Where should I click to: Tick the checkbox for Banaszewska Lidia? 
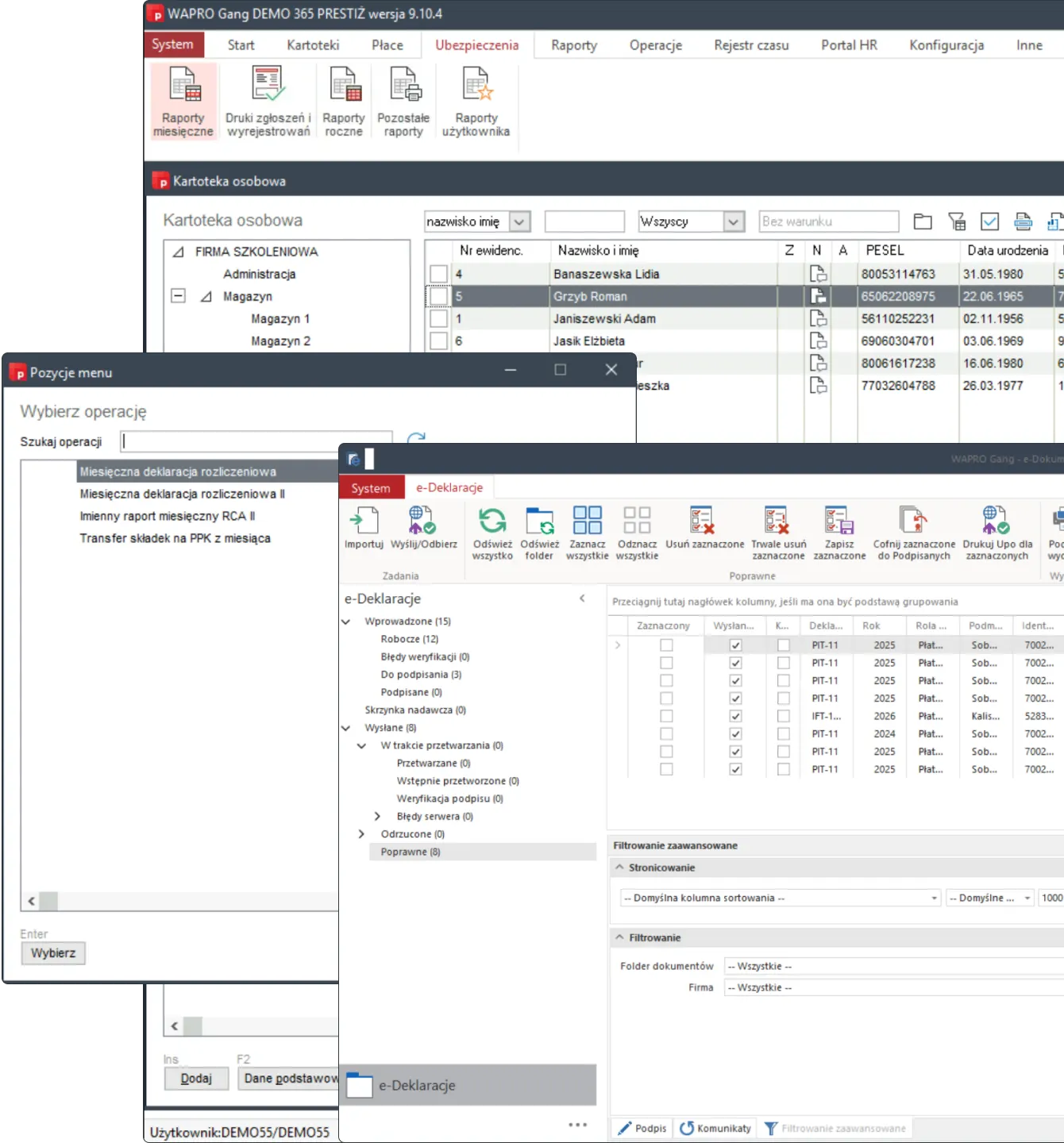click(438, 274)
